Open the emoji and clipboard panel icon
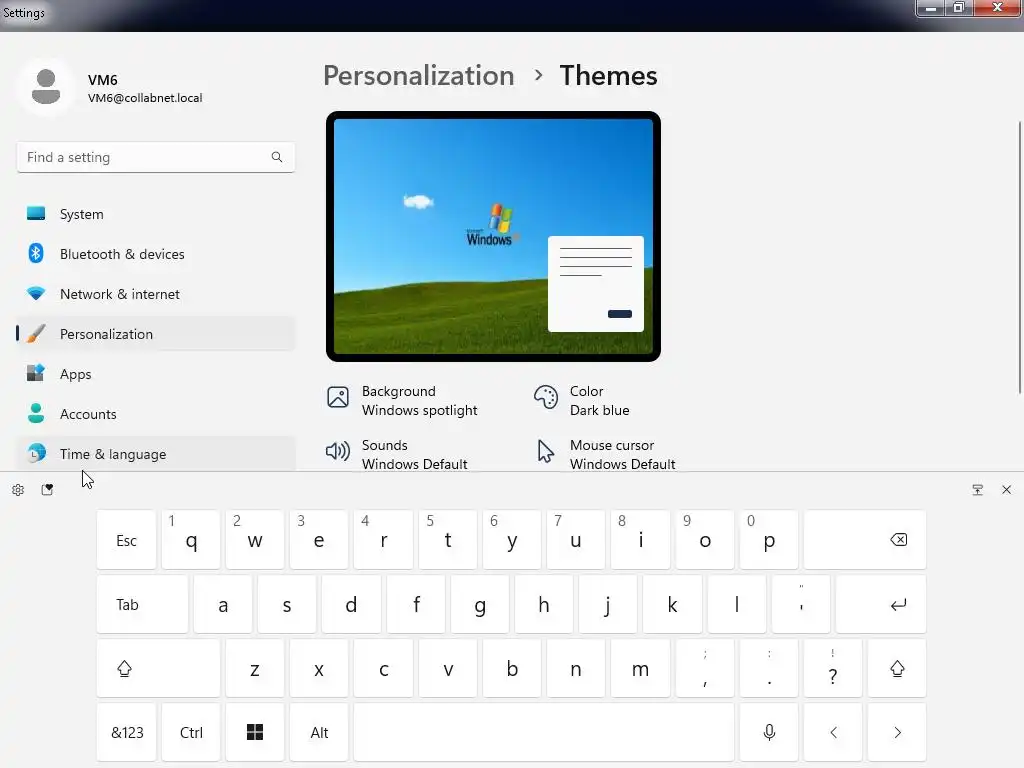 pyautogui.click(x=47, y=490)
